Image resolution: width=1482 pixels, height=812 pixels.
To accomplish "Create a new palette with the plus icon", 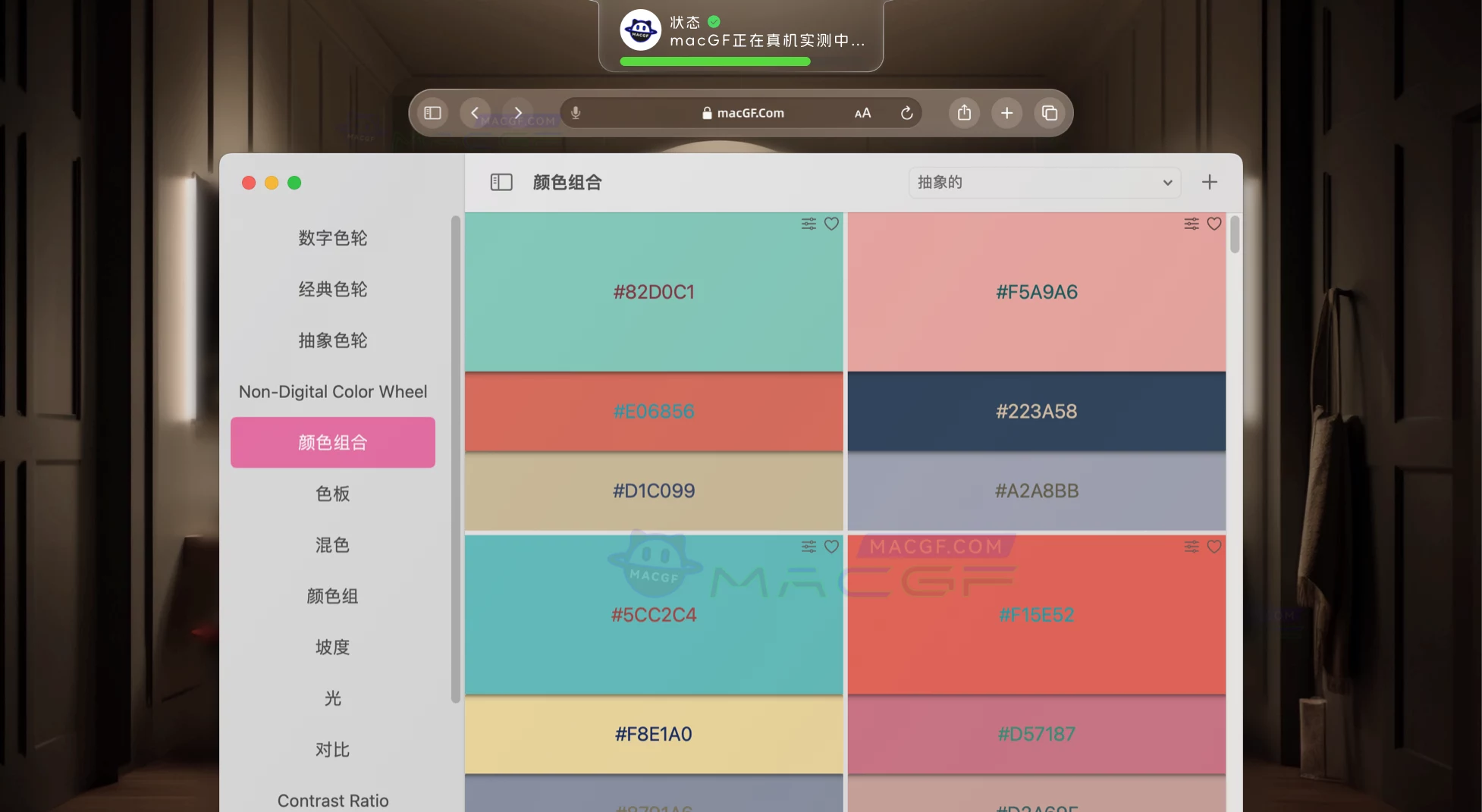I will [x=1209, y=182].
